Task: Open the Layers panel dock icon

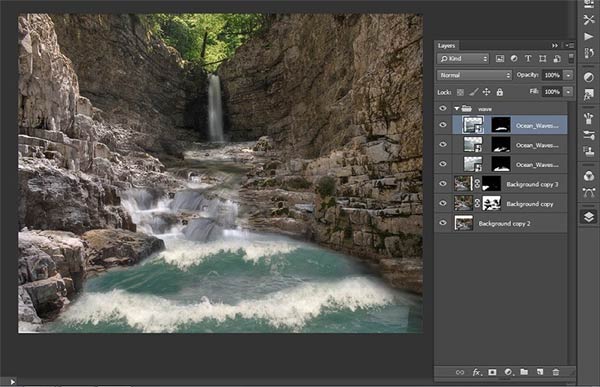Action: click(x=589, y=217)
